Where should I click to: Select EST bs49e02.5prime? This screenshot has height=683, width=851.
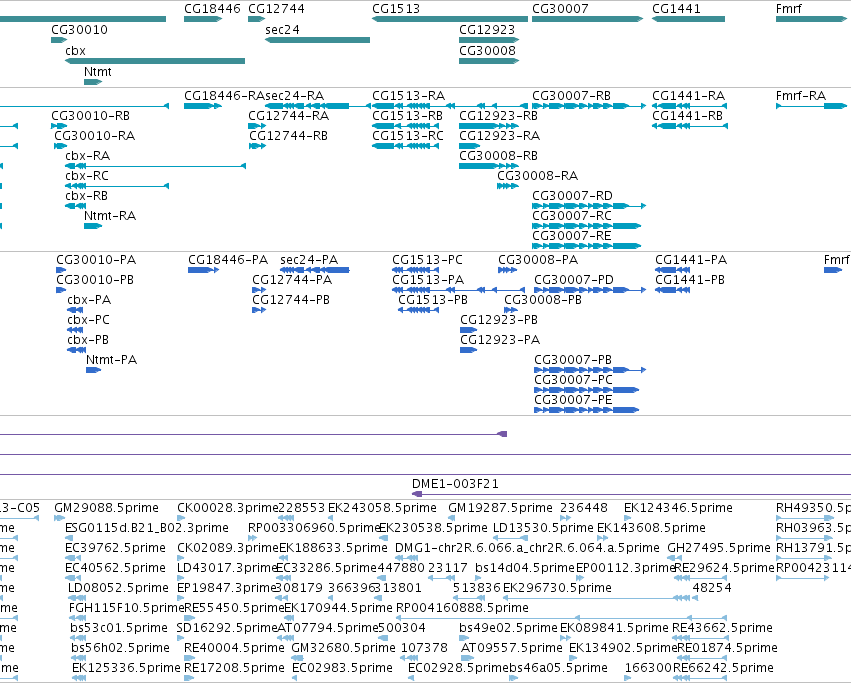point(508,628)
